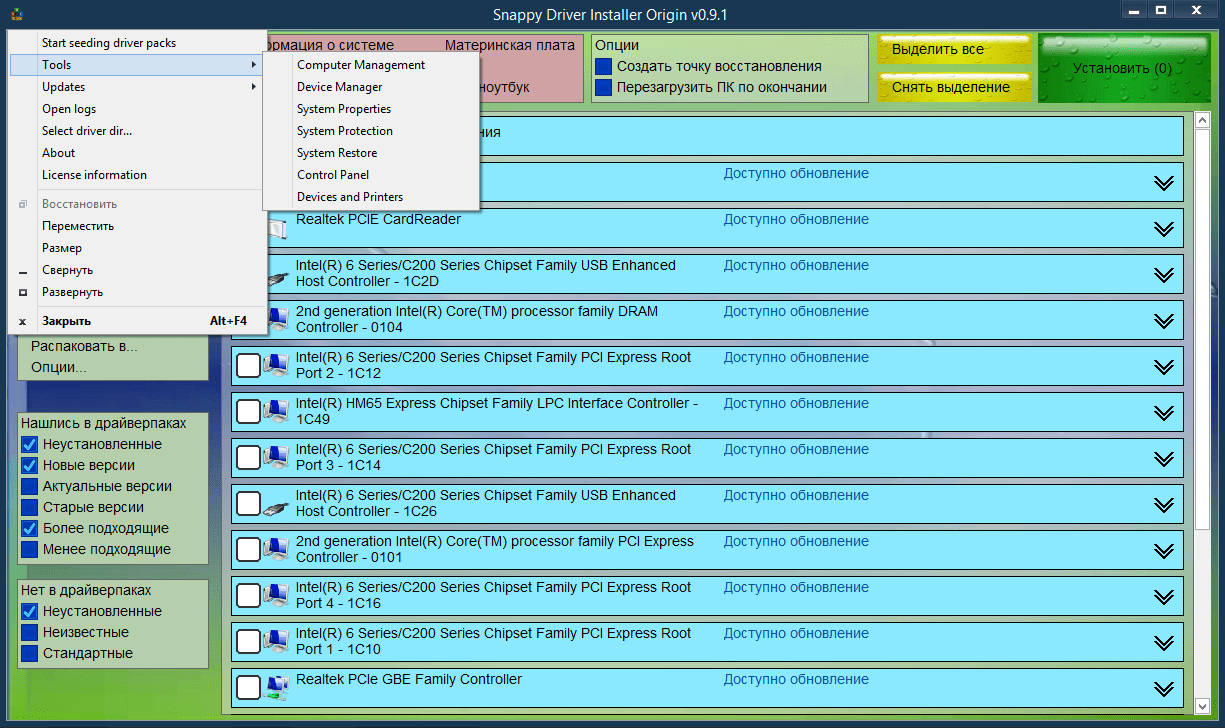Click the computer icon for Root Port 4 - 1C16

(x=277, y=595)
